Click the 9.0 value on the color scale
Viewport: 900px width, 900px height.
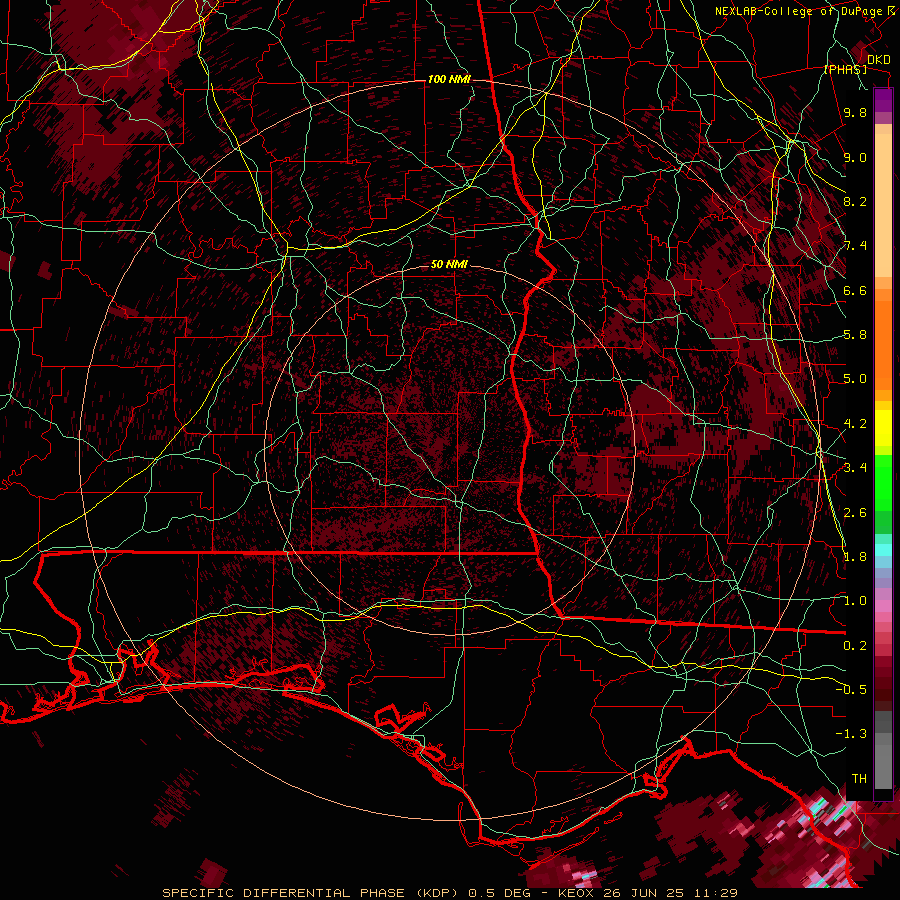855,157
